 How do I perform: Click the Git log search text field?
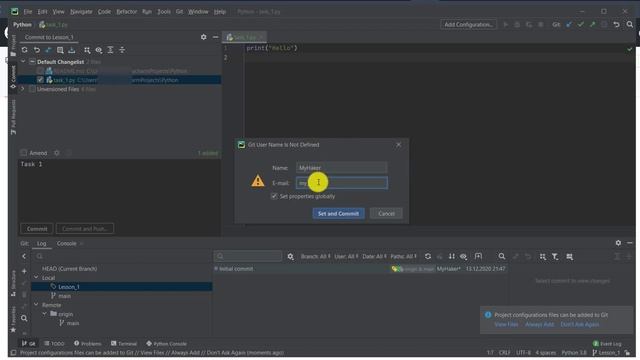tap(248, 256)
